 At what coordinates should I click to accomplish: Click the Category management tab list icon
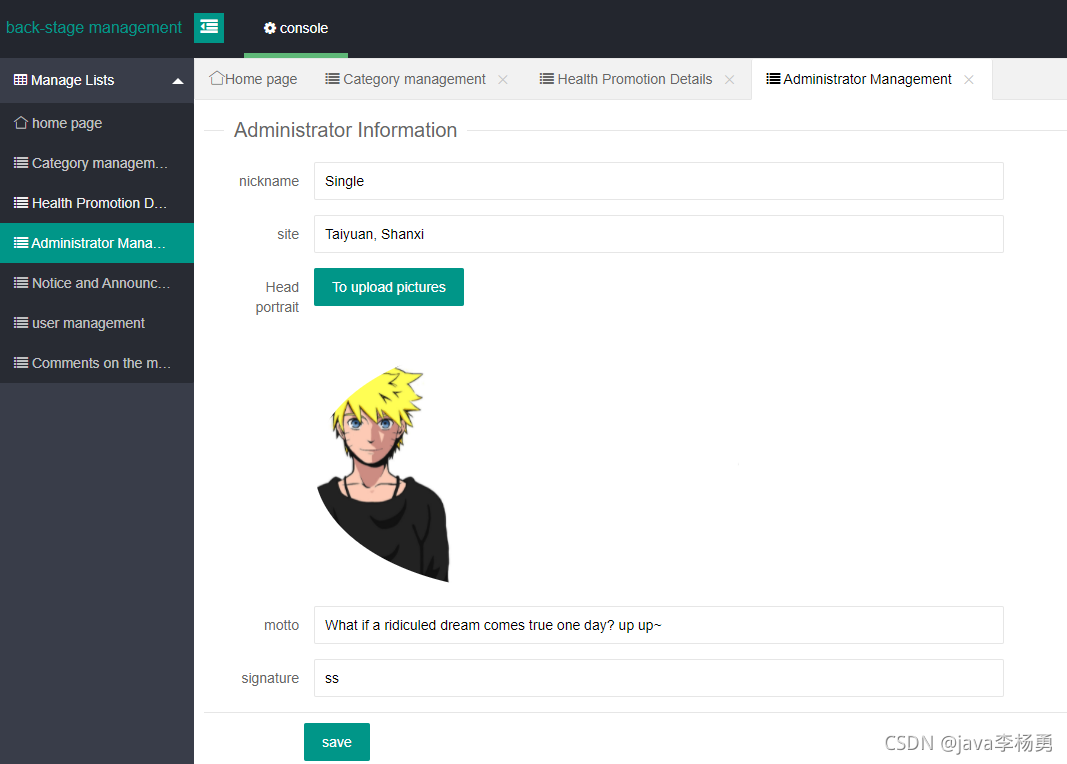(x=332, y=78)
